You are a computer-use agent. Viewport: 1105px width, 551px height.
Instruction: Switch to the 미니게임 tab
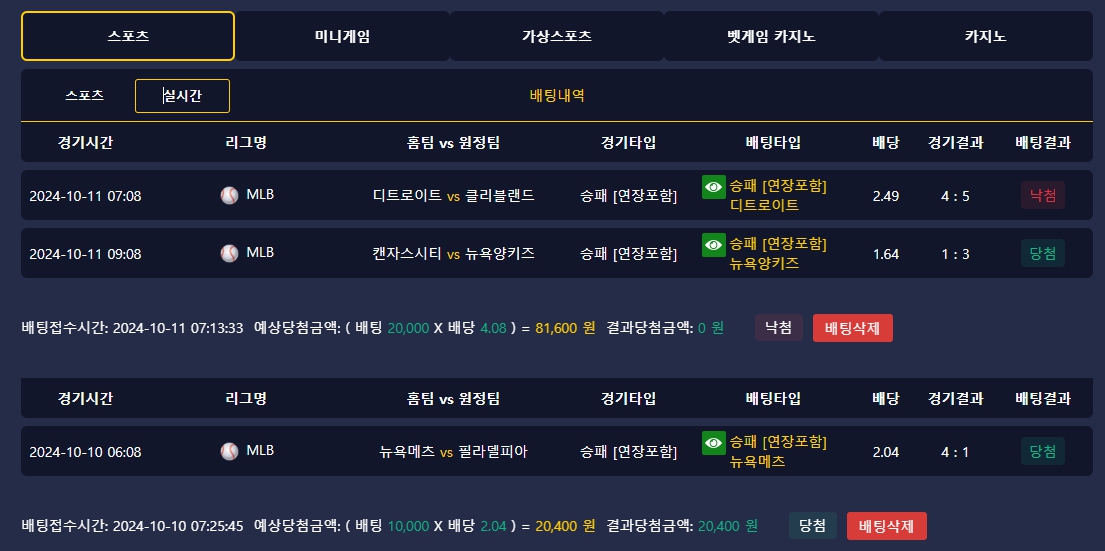click(x=342, y=36)
